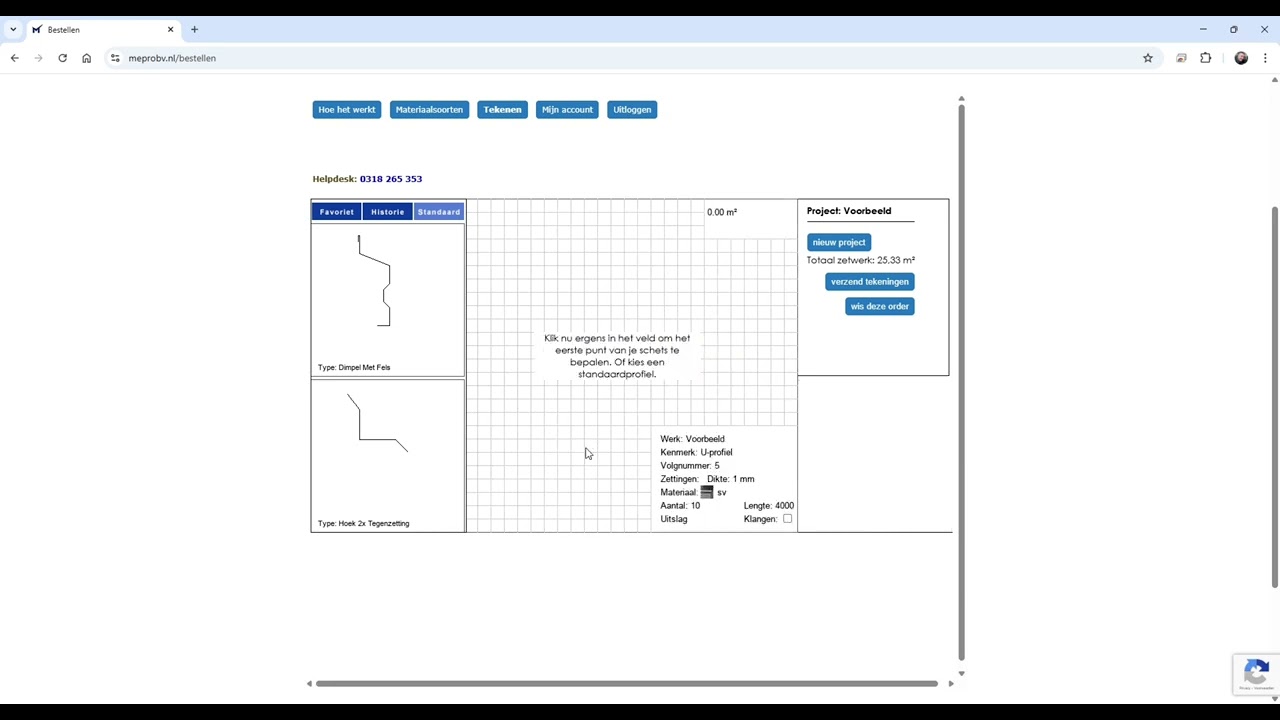This screenshot has width=1280, height=720.
Task: Click the inner page scroll down arrow
Action: pyautogui.click(x=961, y=674)
